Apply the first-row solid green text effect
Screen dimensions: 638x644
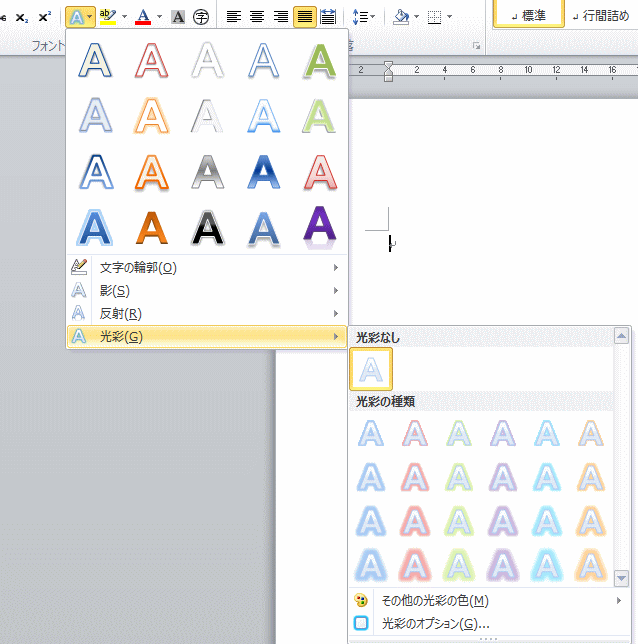pyautogui.click(x=320, y=61)
